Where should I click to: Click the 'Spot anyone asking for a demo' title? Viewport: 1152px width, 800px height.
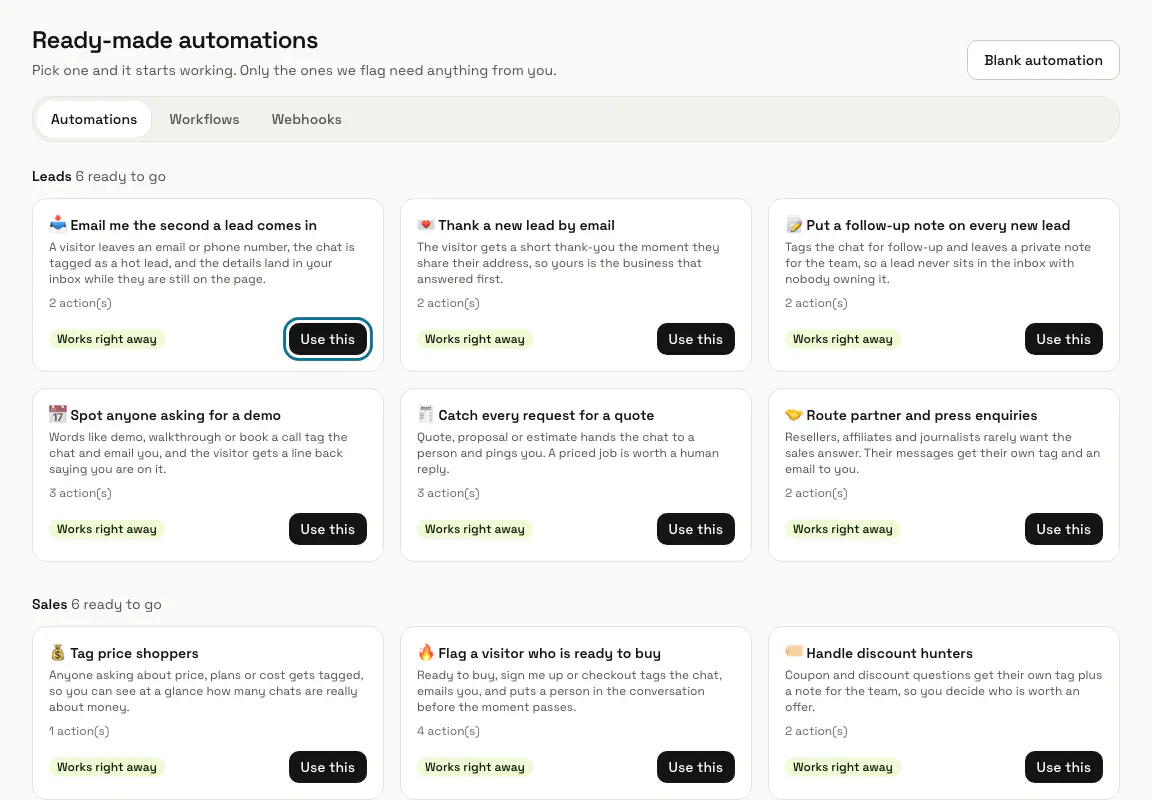click(176, 415)
